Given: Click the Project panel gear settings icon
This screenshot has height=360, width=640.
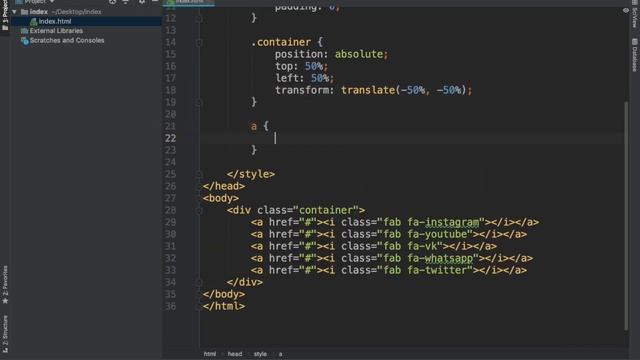Looking at the screenshot, I should pos(142,2).
